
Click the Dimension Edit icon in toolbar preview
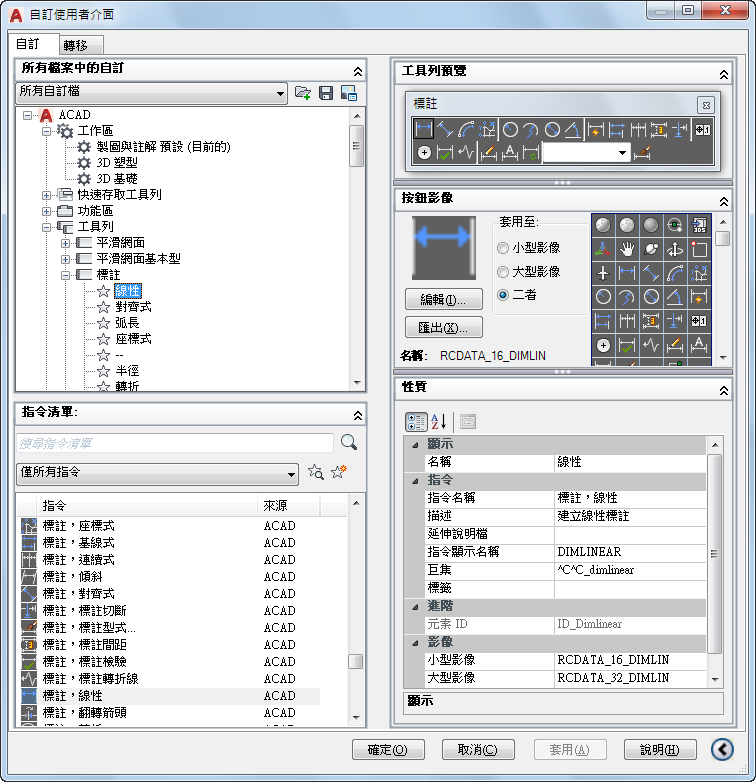pos(489,152)
